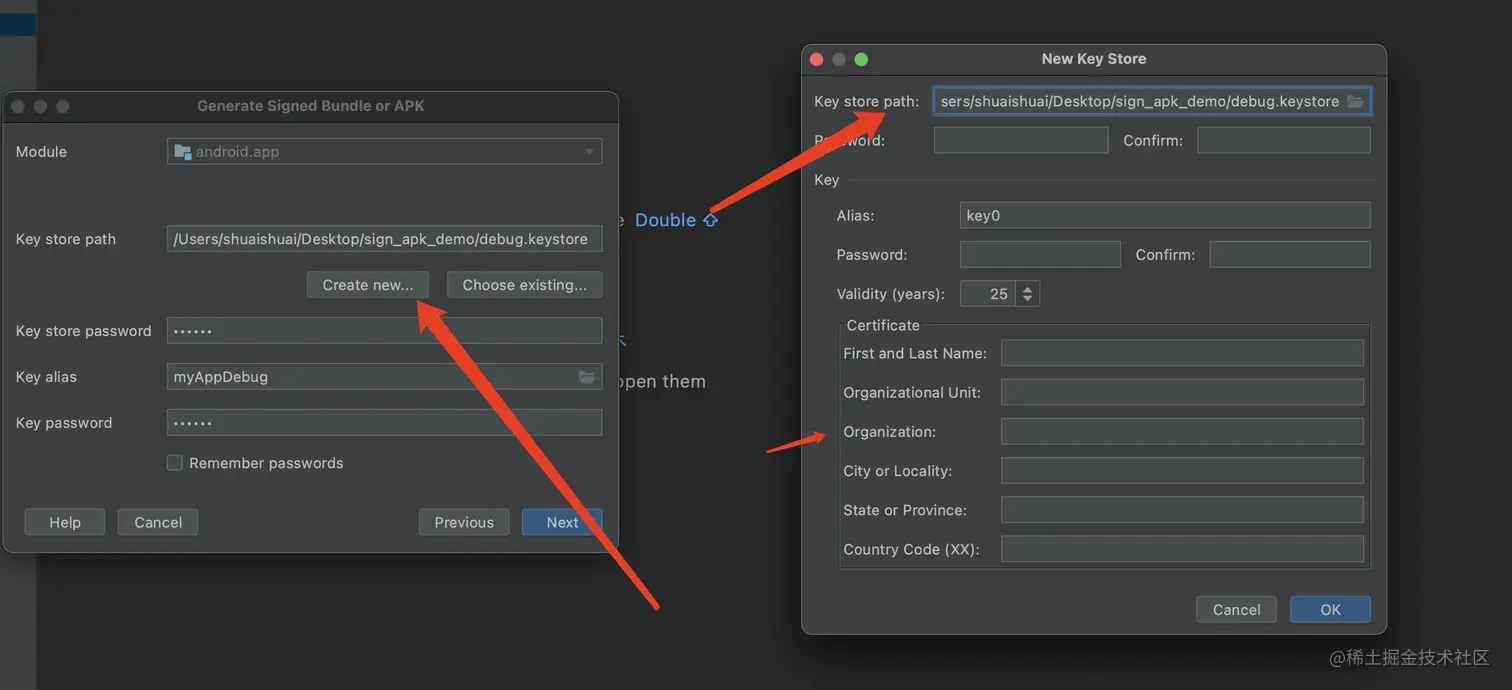Click the Key store path field in Generate dialog

click(x=384, y=239)
